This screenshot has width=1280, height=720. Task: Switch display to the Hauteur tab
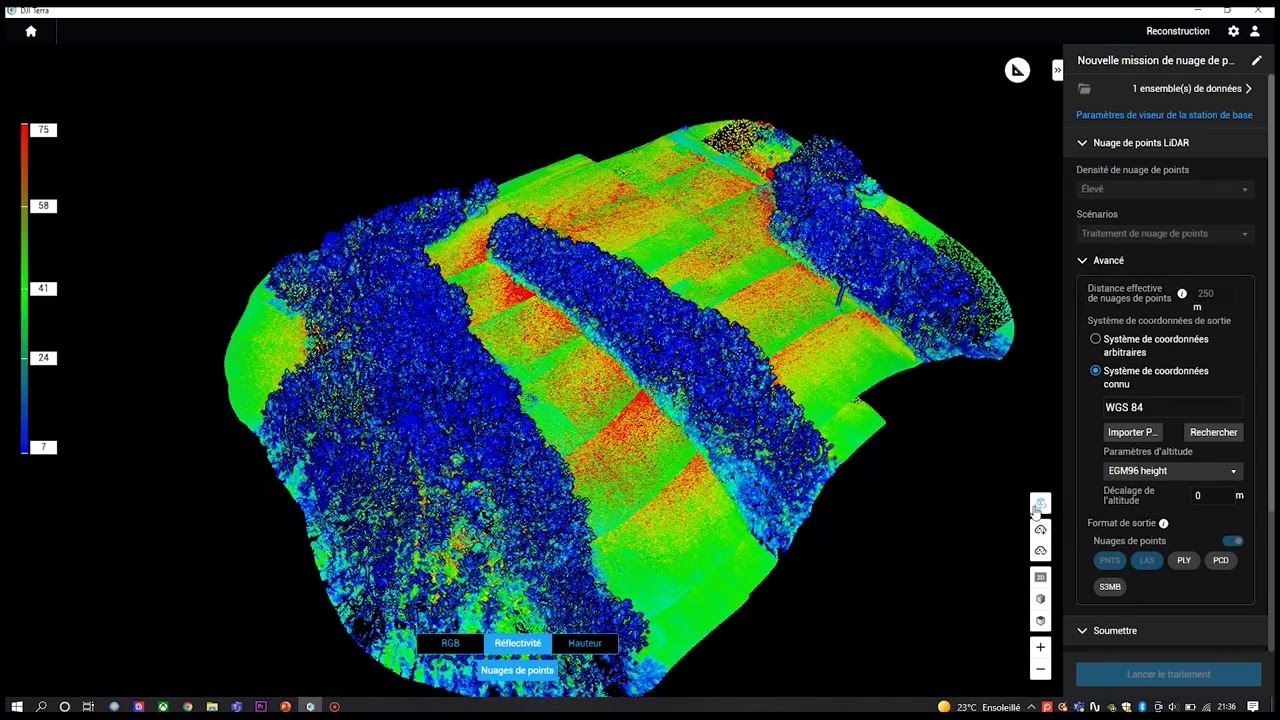(x=585, y=644)
